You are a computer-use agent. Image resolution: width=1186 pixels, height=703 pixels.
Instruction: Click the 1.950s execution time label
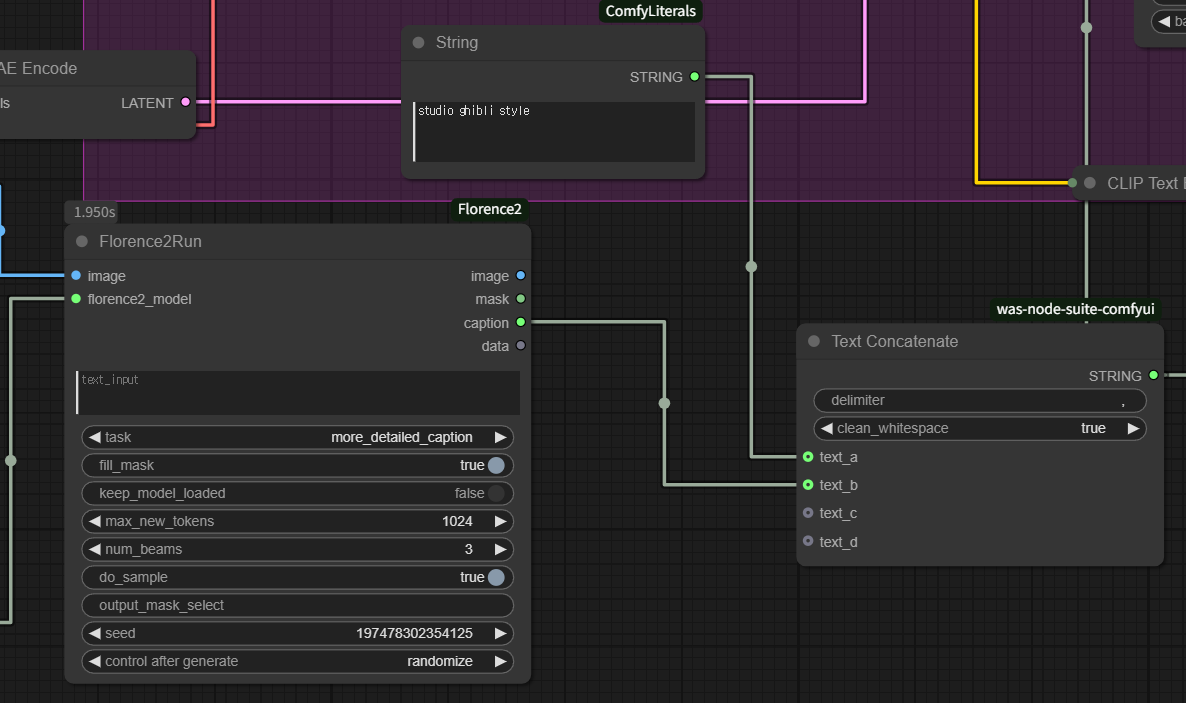(x=95, y=213)
